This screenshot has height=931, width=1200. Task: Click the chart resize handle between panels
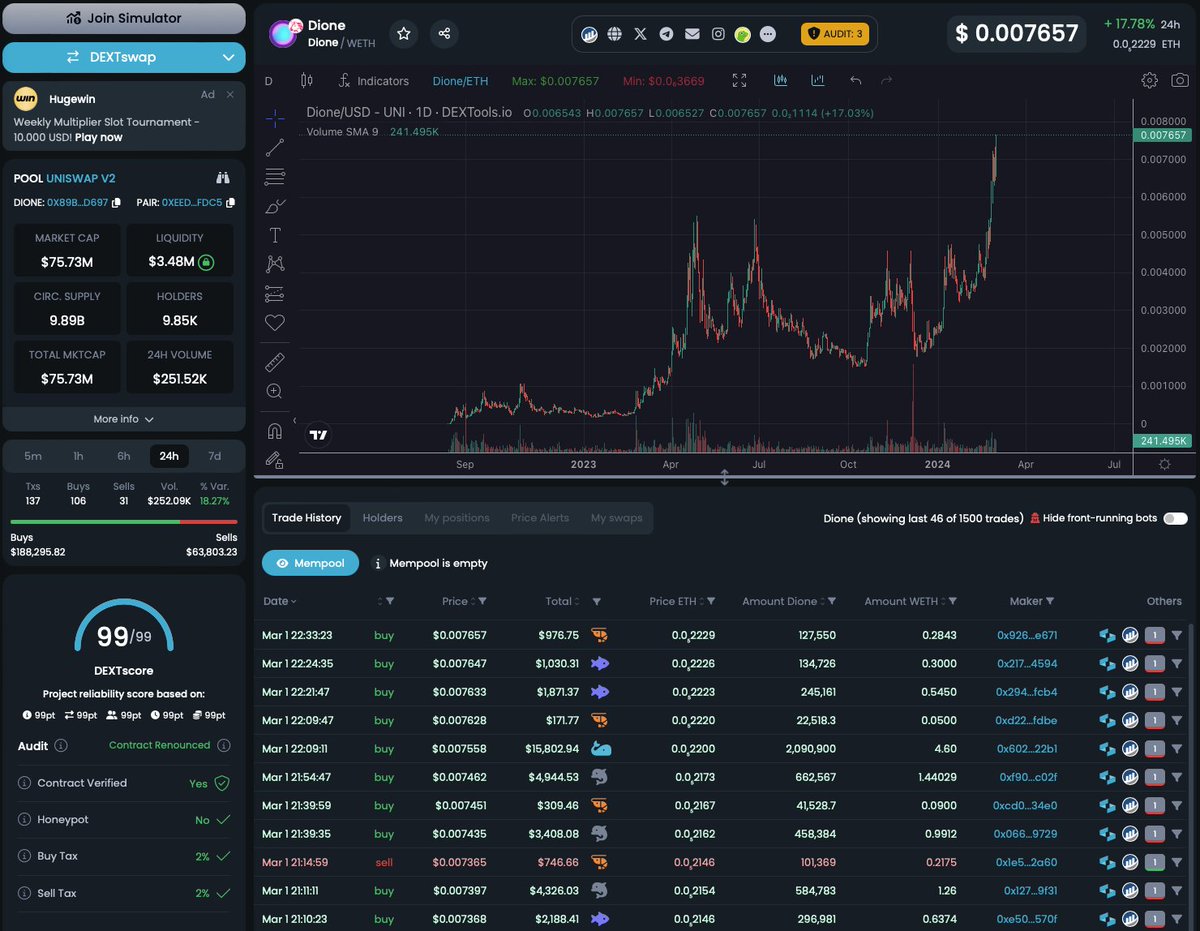pos(725,478)
